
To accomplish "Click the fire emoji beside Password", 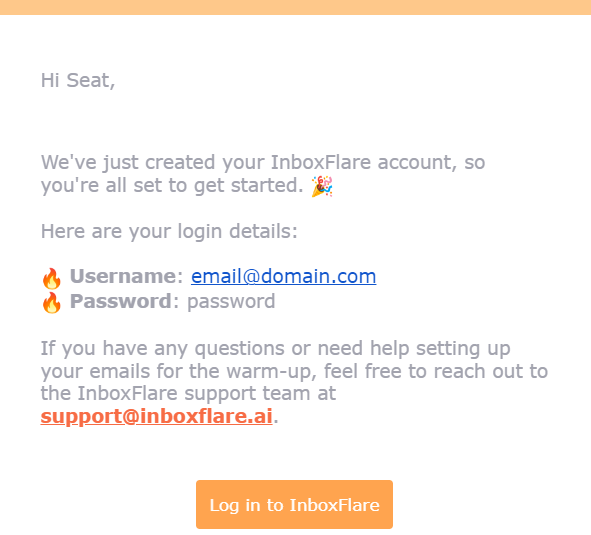I will [51, 302].
